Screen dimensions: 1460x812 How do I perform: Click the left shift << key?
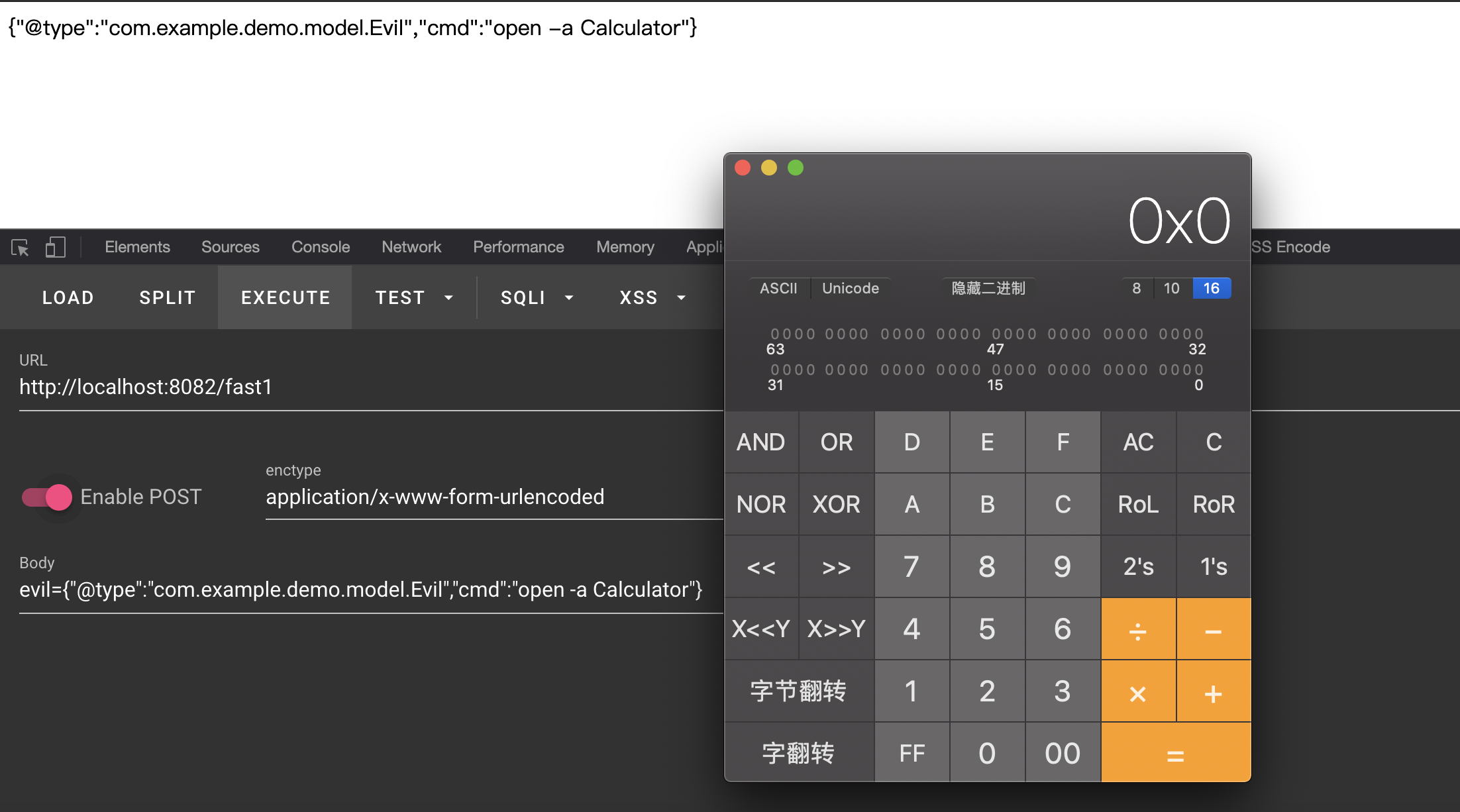point(761,567)
